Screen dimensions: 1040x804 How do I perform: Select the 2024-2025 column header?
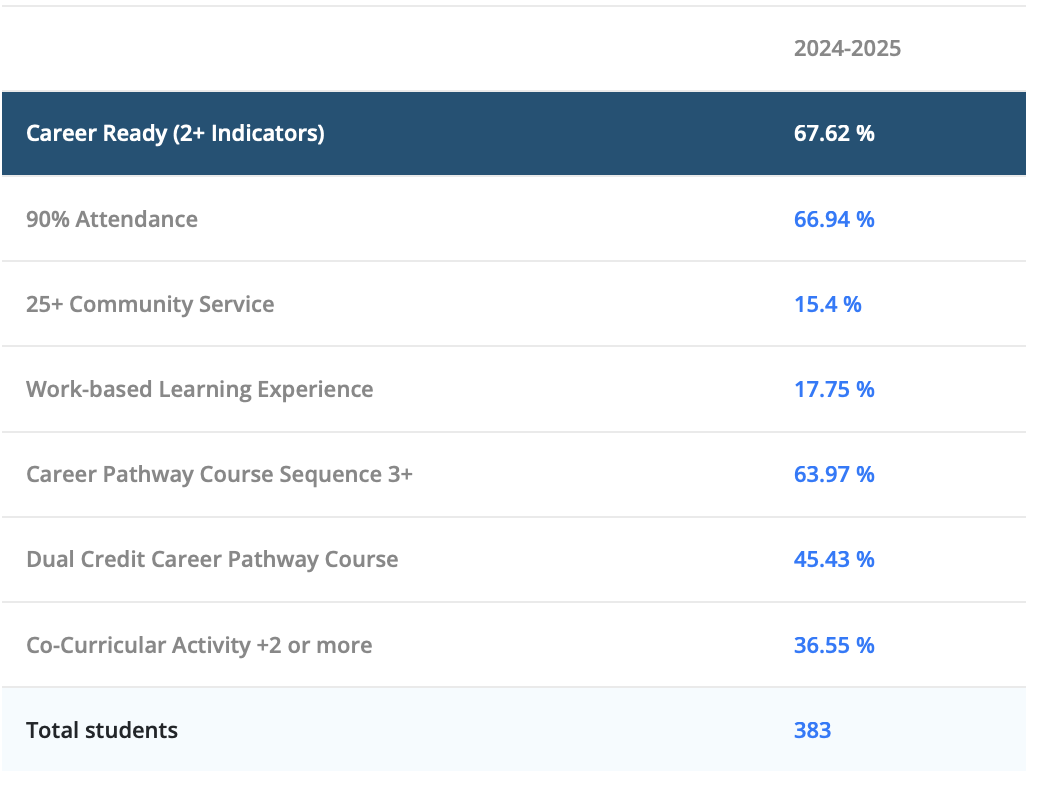pyautogui.click(x=847, y=48)
